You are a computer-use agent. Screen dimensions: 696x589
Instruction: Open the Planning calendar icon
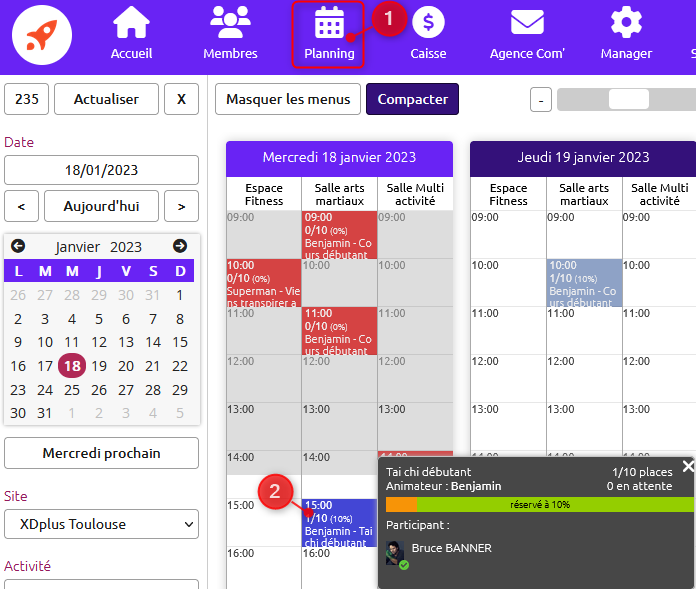[329, 22]
